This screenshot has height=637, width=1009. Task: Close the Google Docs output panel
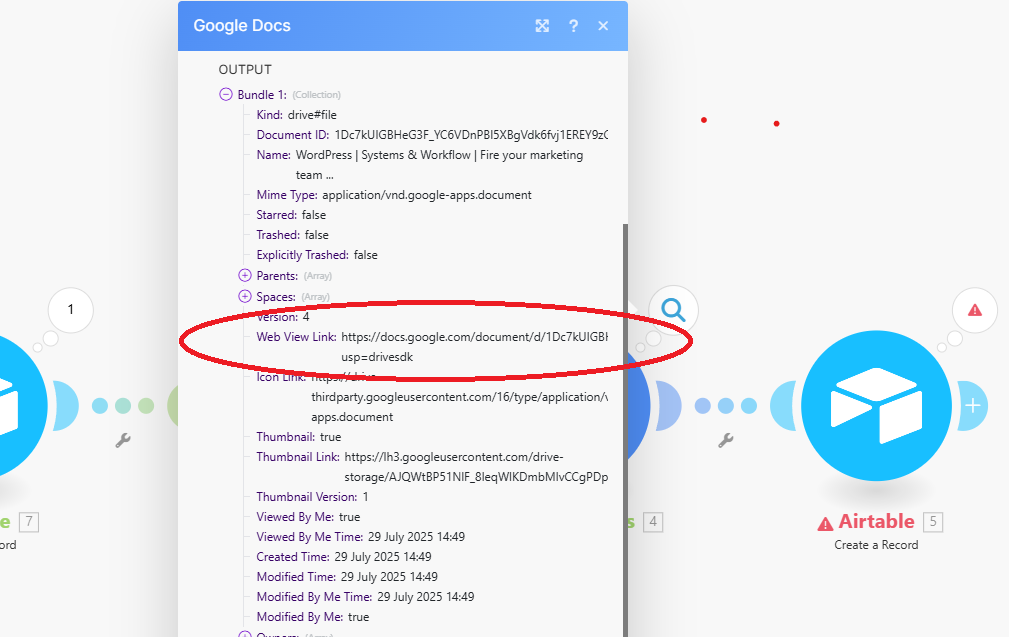pos(603,26)
